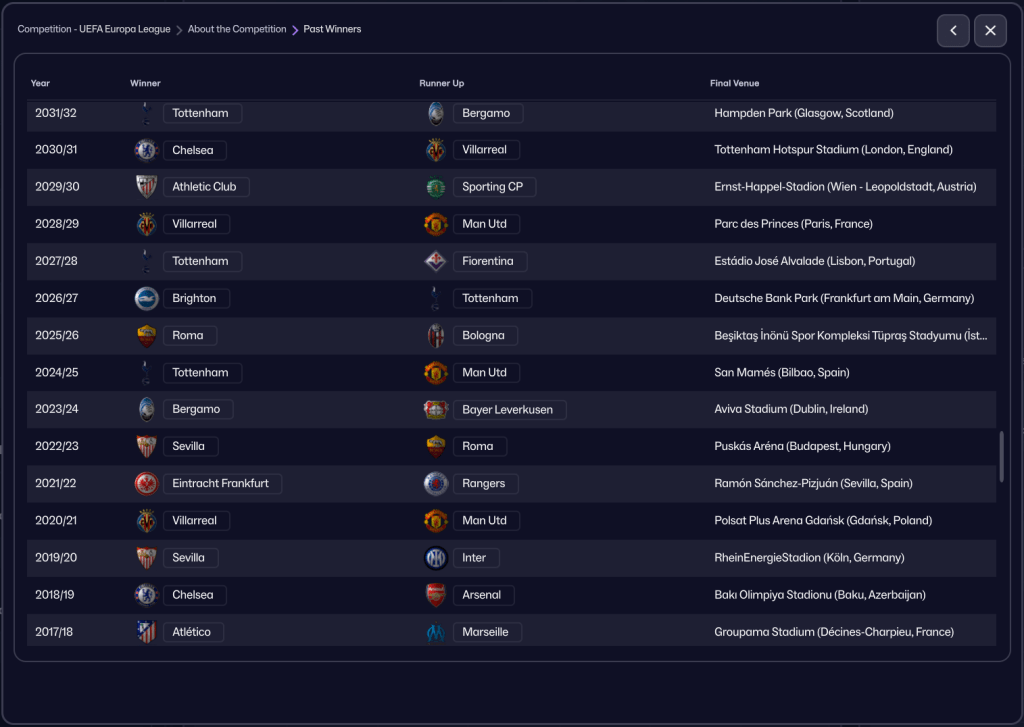Click the Fiorentina crest icon

(x=436, y=261)
